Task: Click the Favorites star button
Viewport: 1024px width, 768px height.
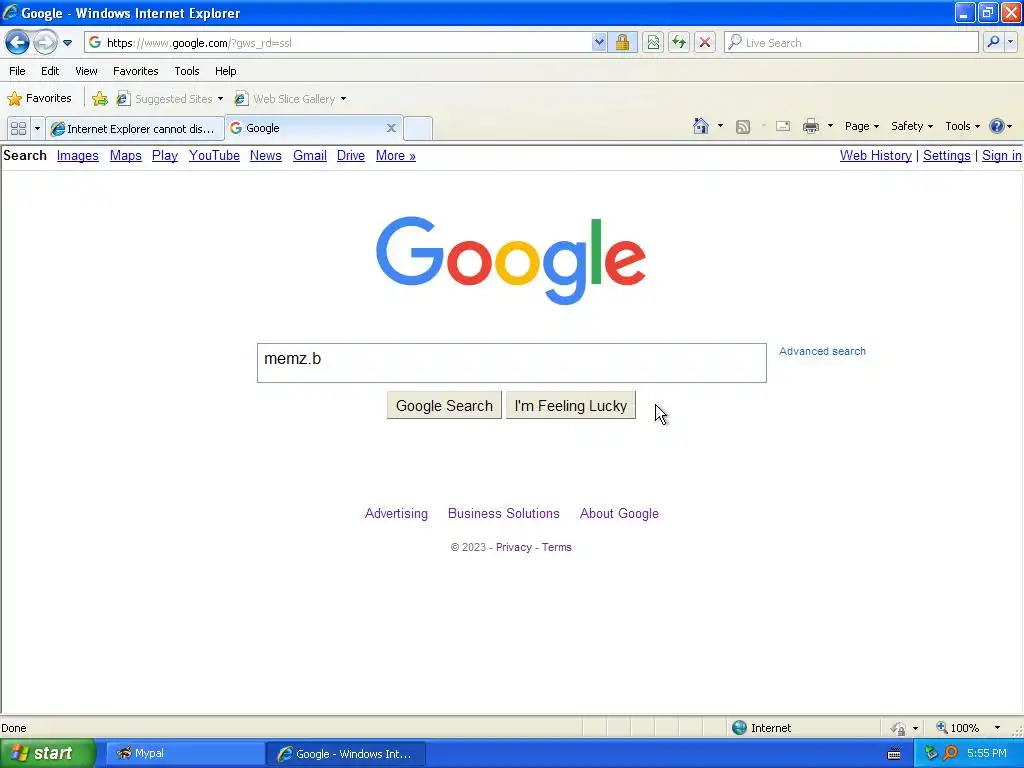Action: tap(39, 99)
